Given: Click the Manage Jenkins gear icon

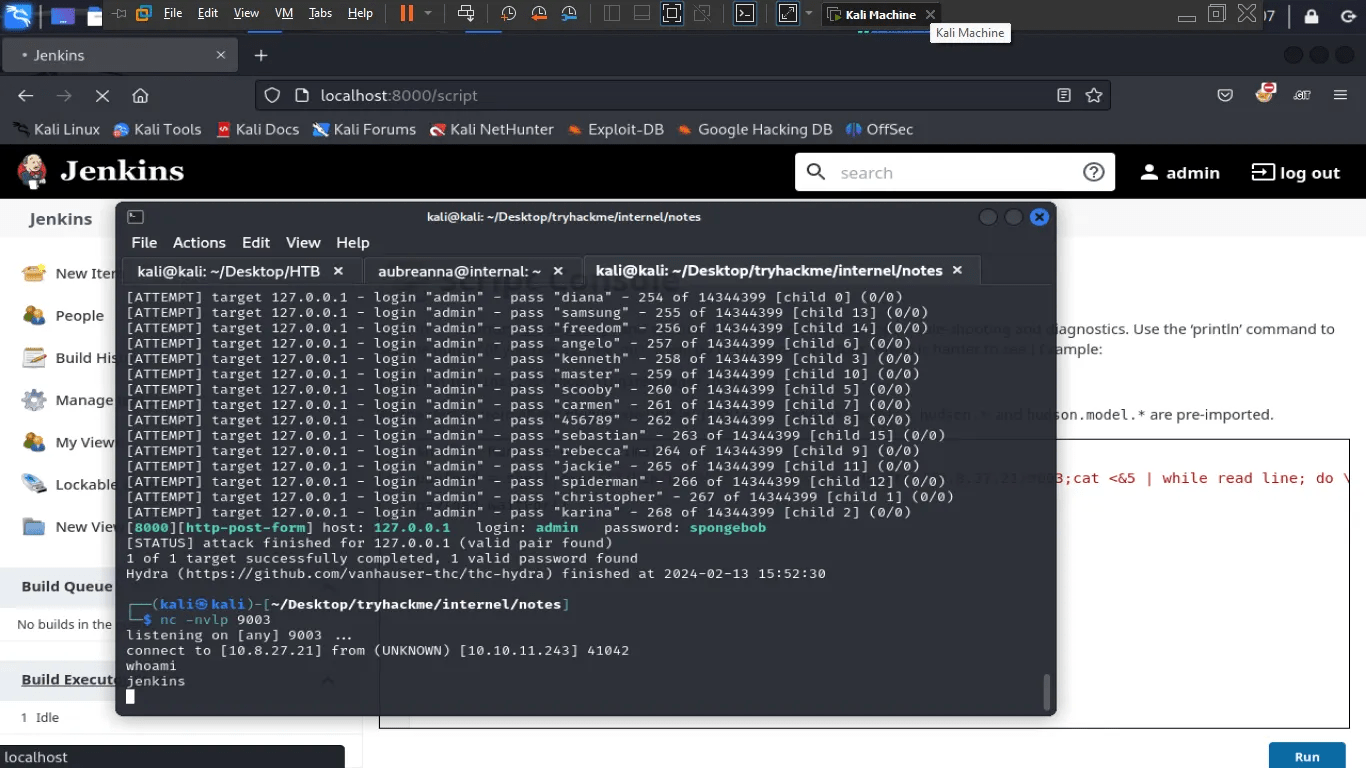Looking at the screenshot, I should [x=34, y=400].
